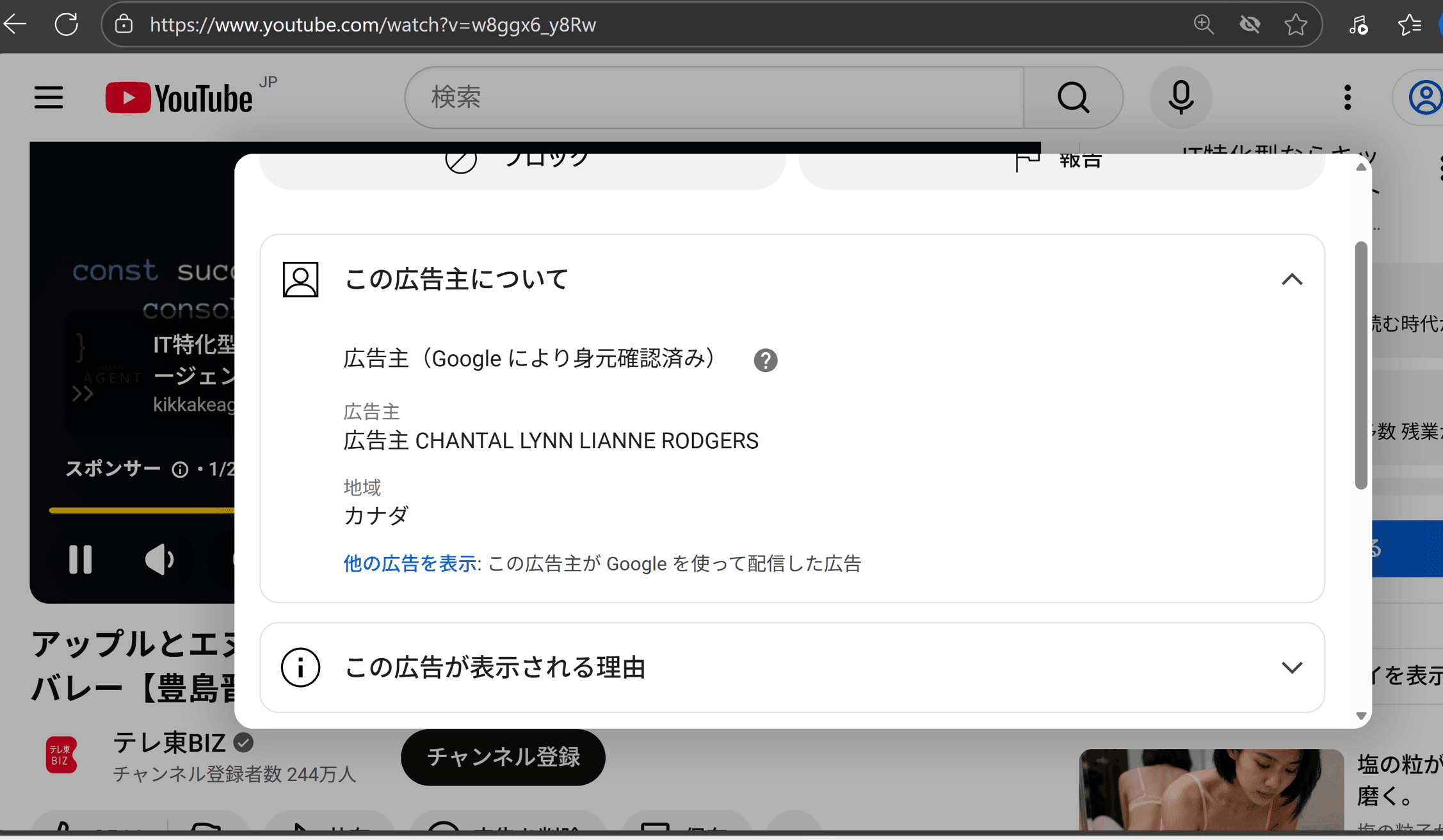Click the region text カナダ

[x=376, y=515]
